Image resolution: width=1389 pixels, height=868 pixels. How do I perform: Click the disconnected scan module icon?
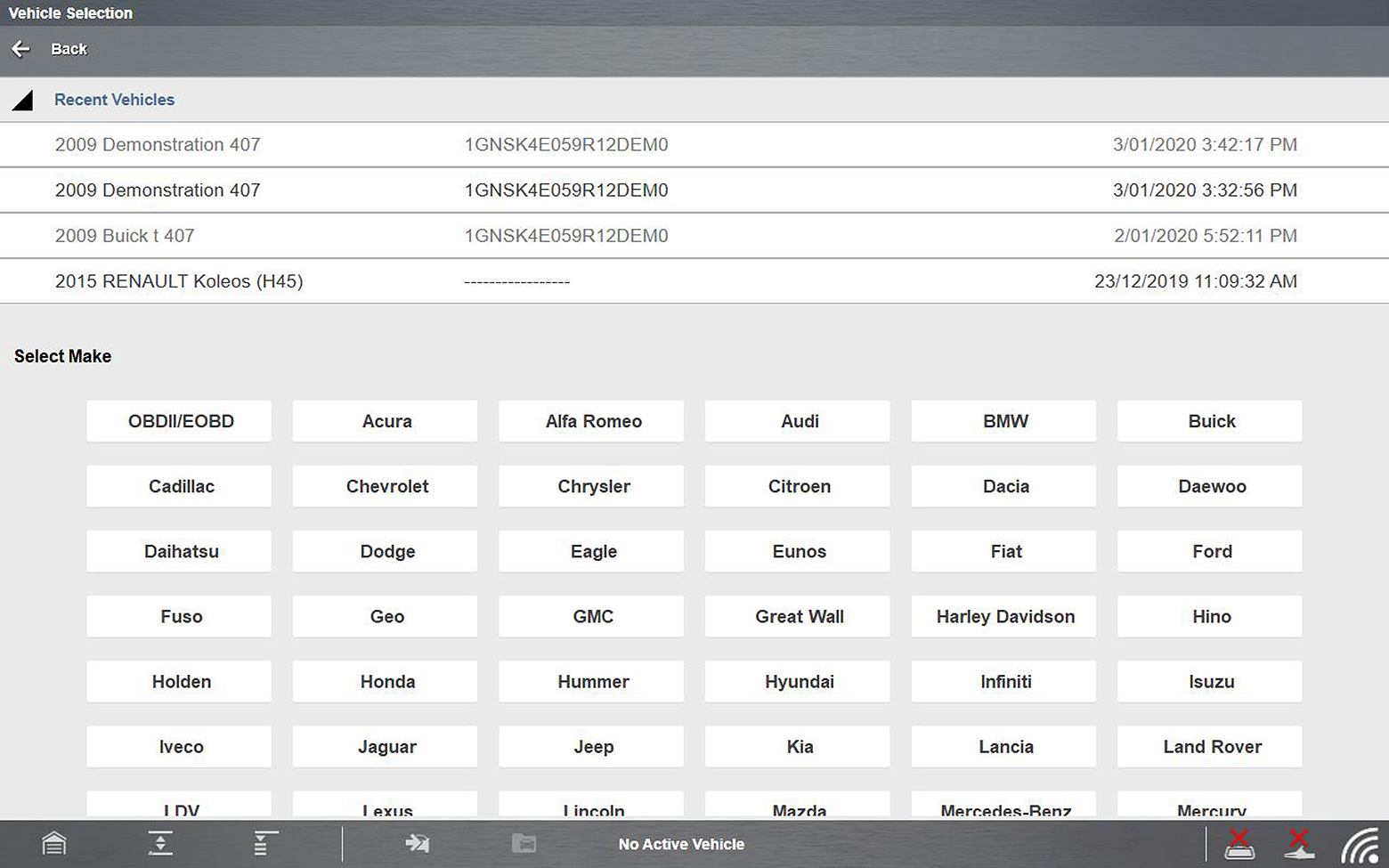pyautogui.click(x=1239, y=843)
